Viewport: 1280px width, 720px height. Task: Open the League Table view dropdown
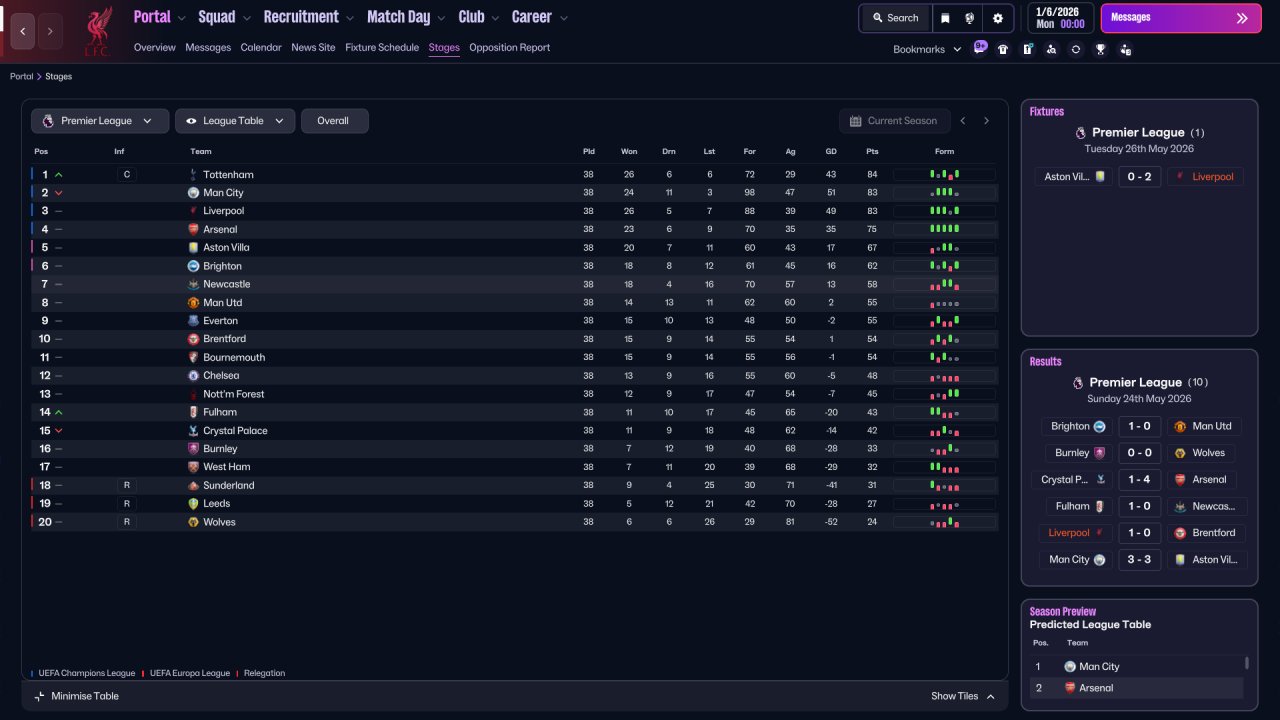[x=235, y=121]
